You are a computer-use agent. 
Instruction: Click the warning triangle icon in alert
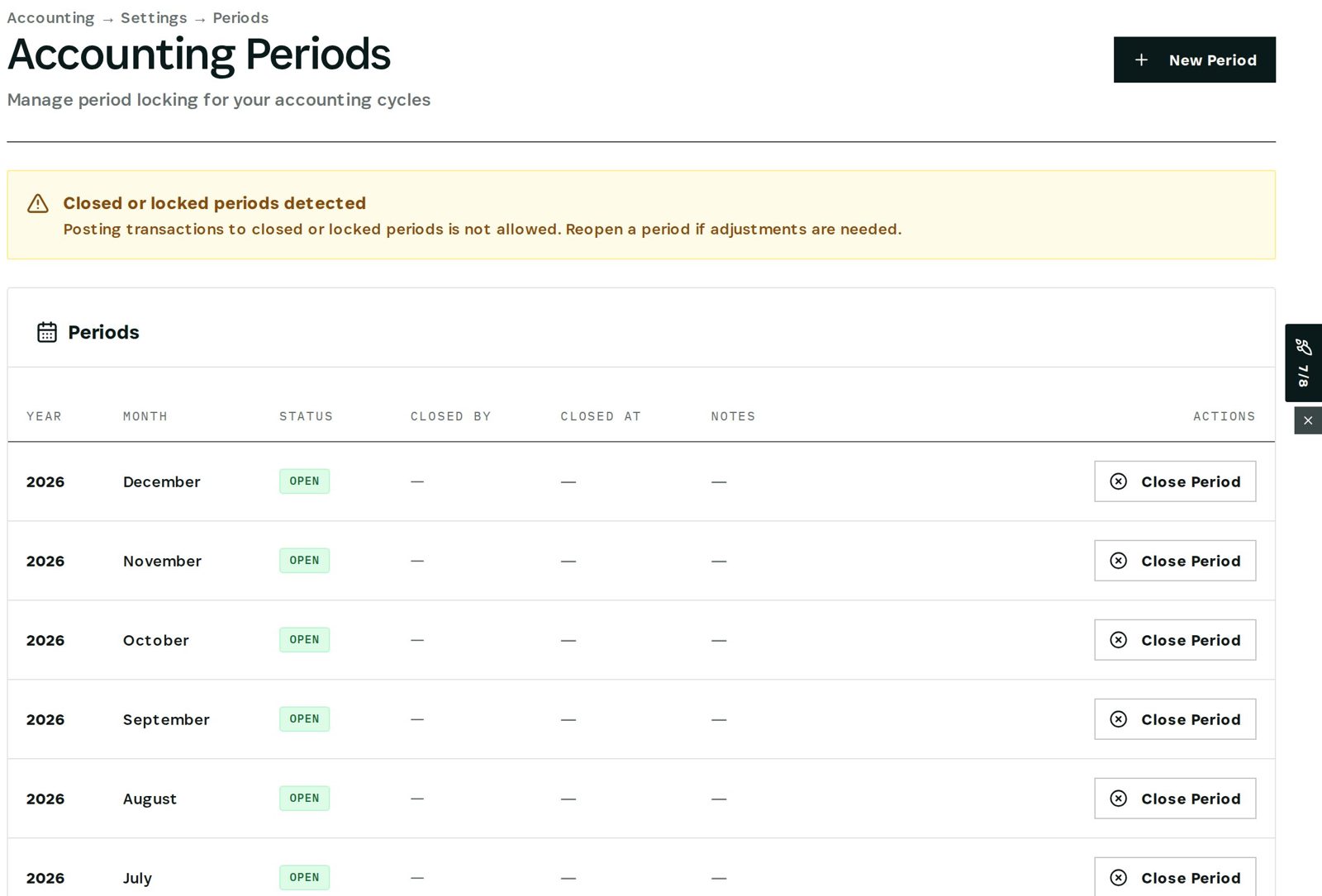pyautogui.click(x=38, y=204)
